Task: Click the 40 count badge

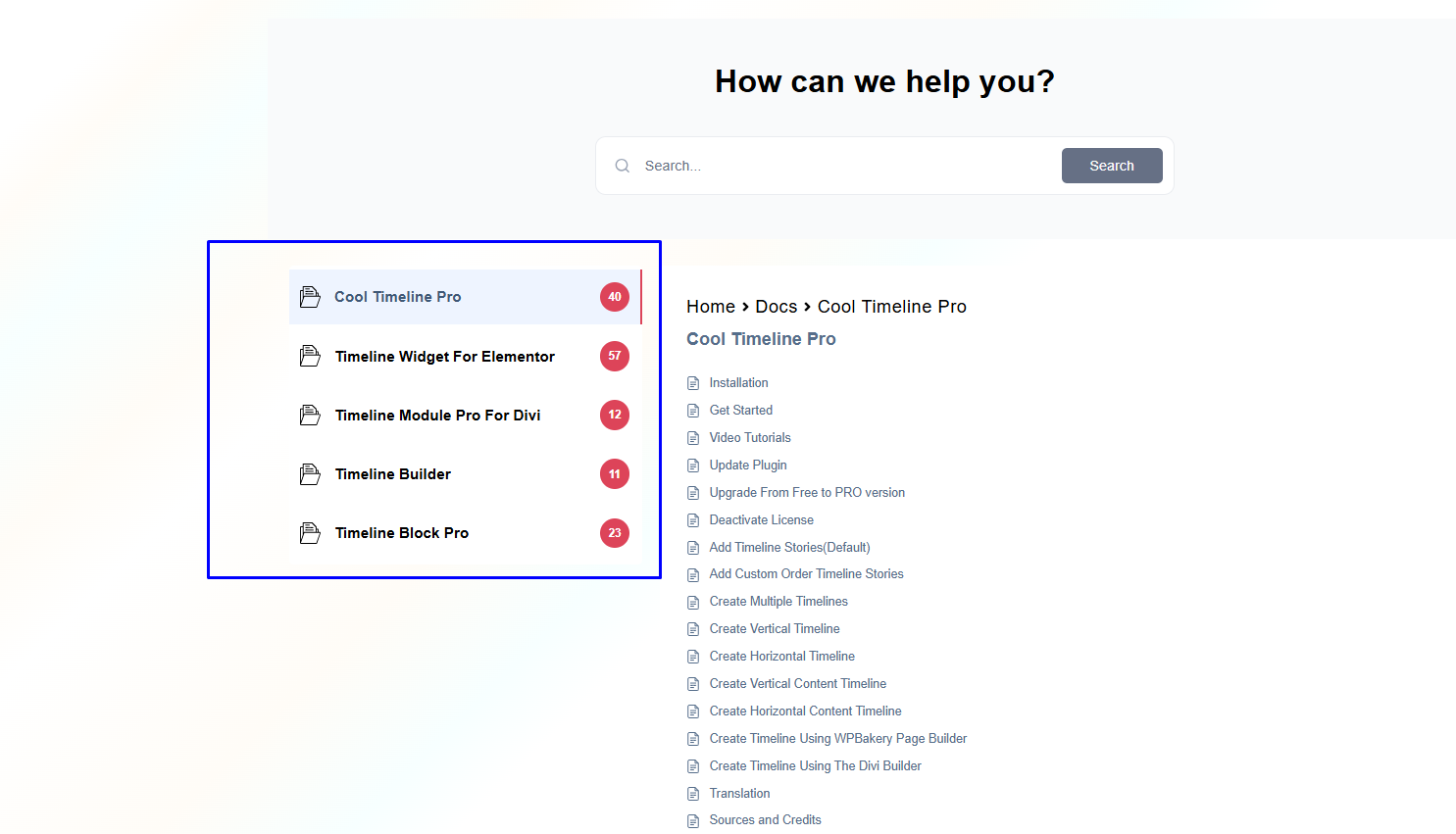Action: pos(615,297)
